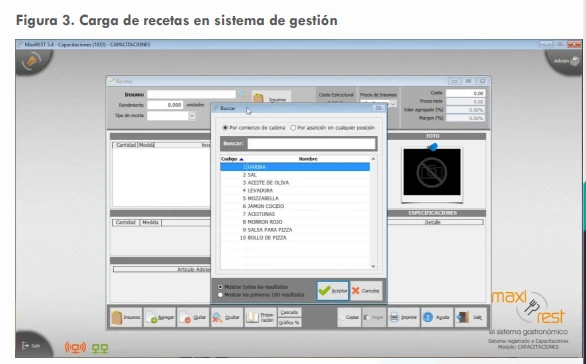
Task: Click the search icon next to Insumo field
Action: click(x=242, y=95)
